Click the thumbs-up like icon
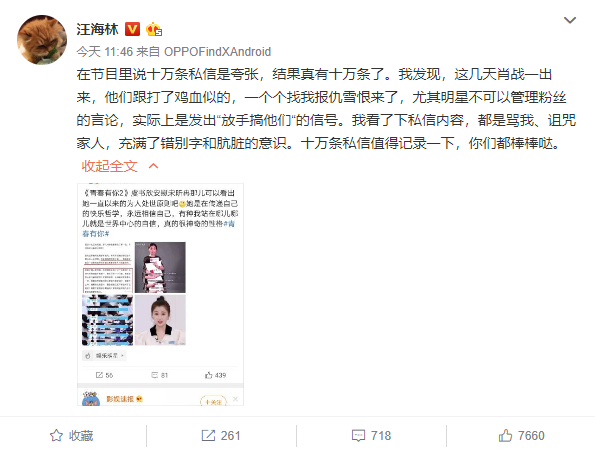Screen dimensions: 595x453 (505, 436)
